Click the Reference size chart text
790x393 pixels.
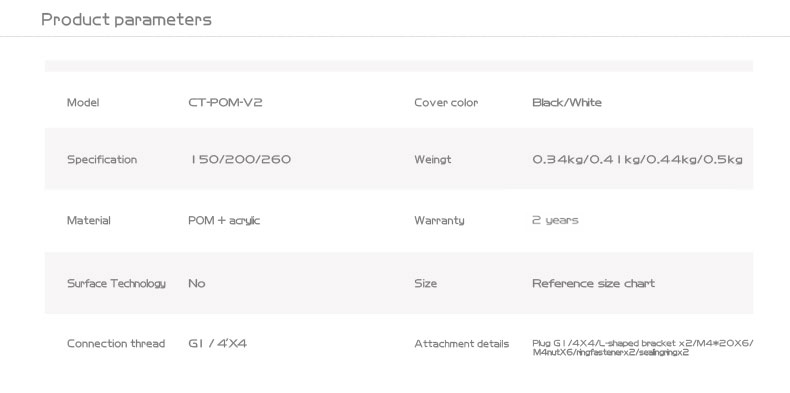click(594, 283)
